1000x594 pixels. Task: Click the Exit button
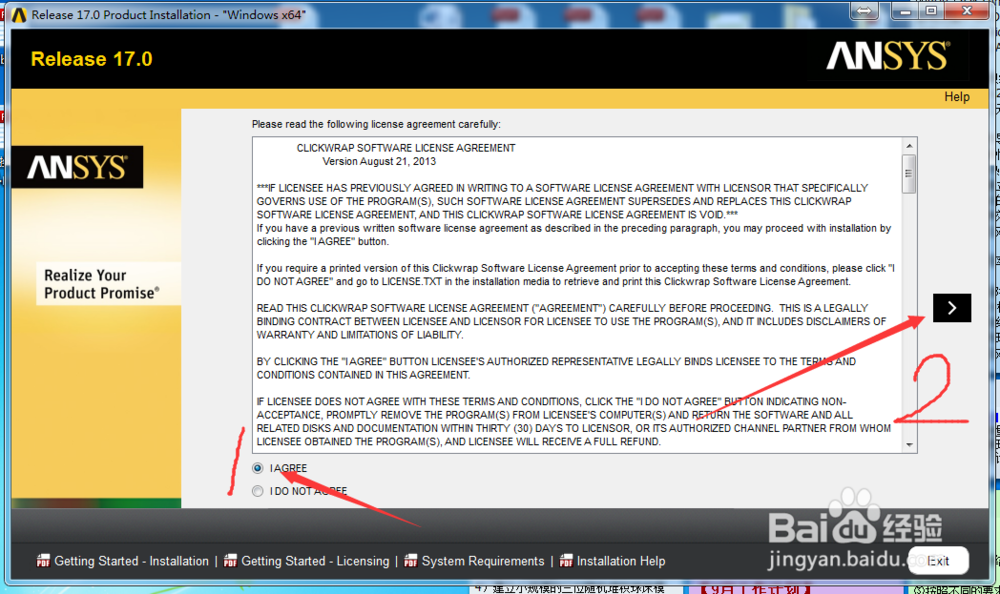point(938,561)
